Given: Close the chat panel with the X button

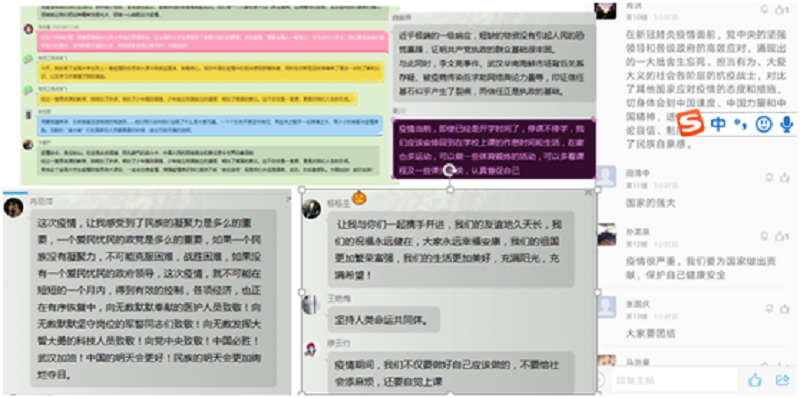Looking at the screenshot, I should (588, 193).
